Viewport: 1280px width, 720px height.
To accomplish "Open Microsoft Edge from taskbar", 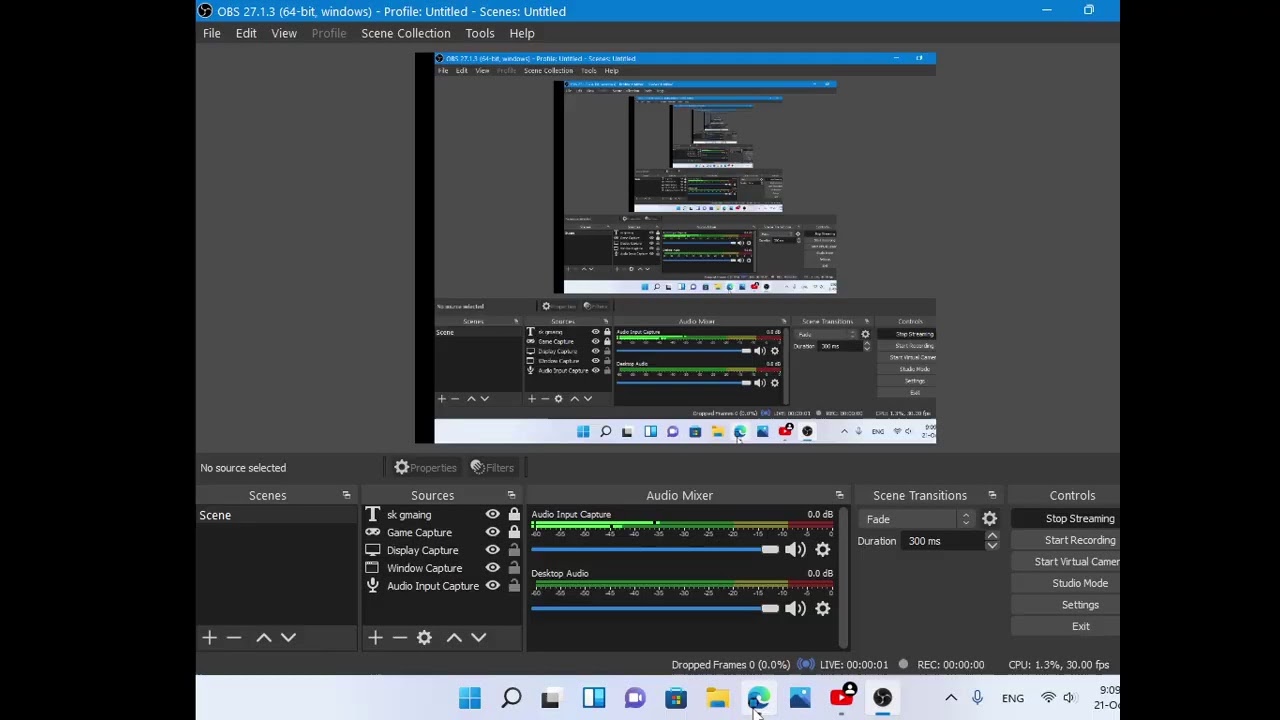I will [759, 697].
